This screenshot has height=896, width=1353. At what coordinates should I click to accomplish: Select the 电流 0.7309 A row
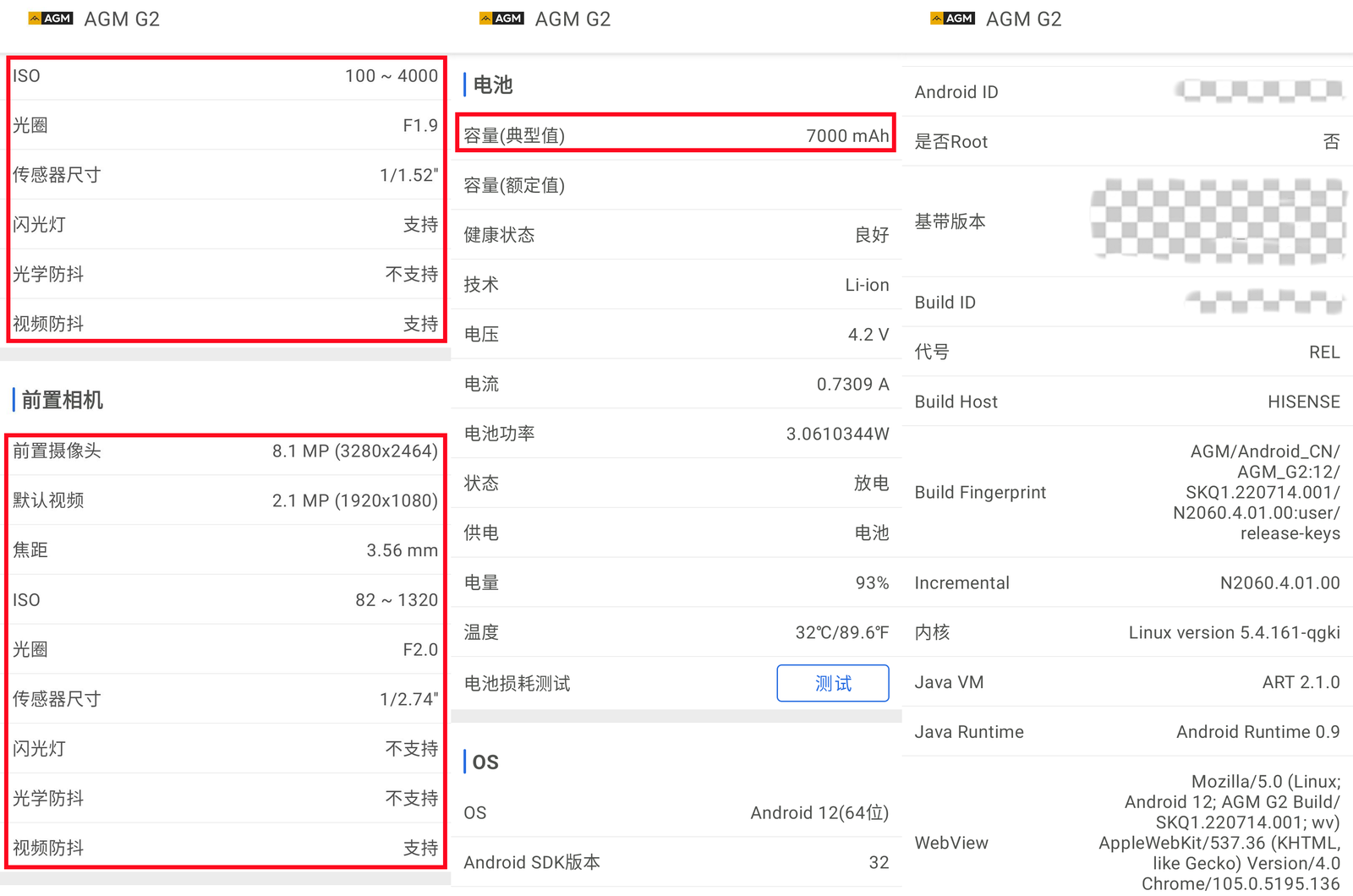point(676,385)
